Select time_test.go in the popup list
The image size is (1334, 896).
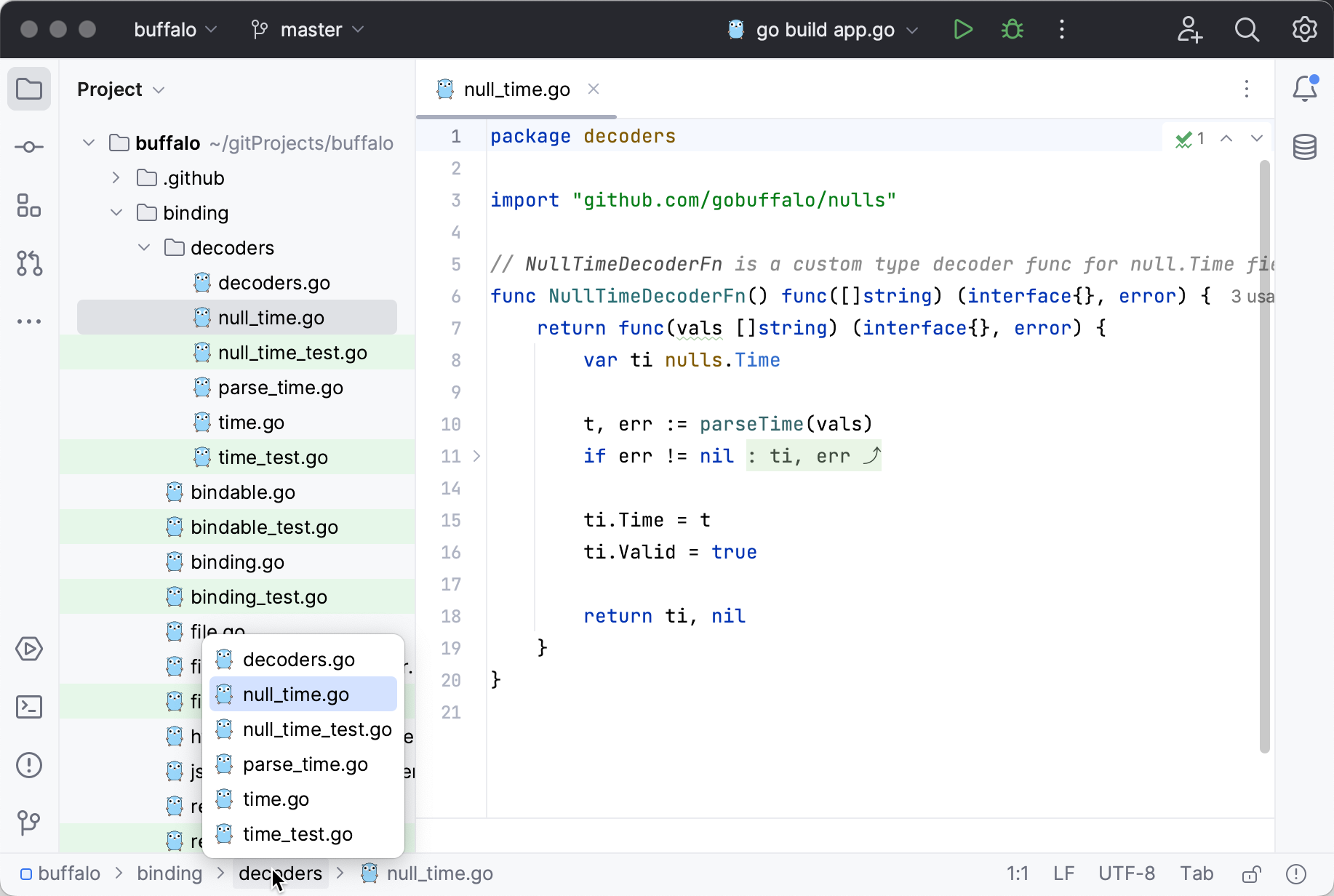[x=297, y=834]
